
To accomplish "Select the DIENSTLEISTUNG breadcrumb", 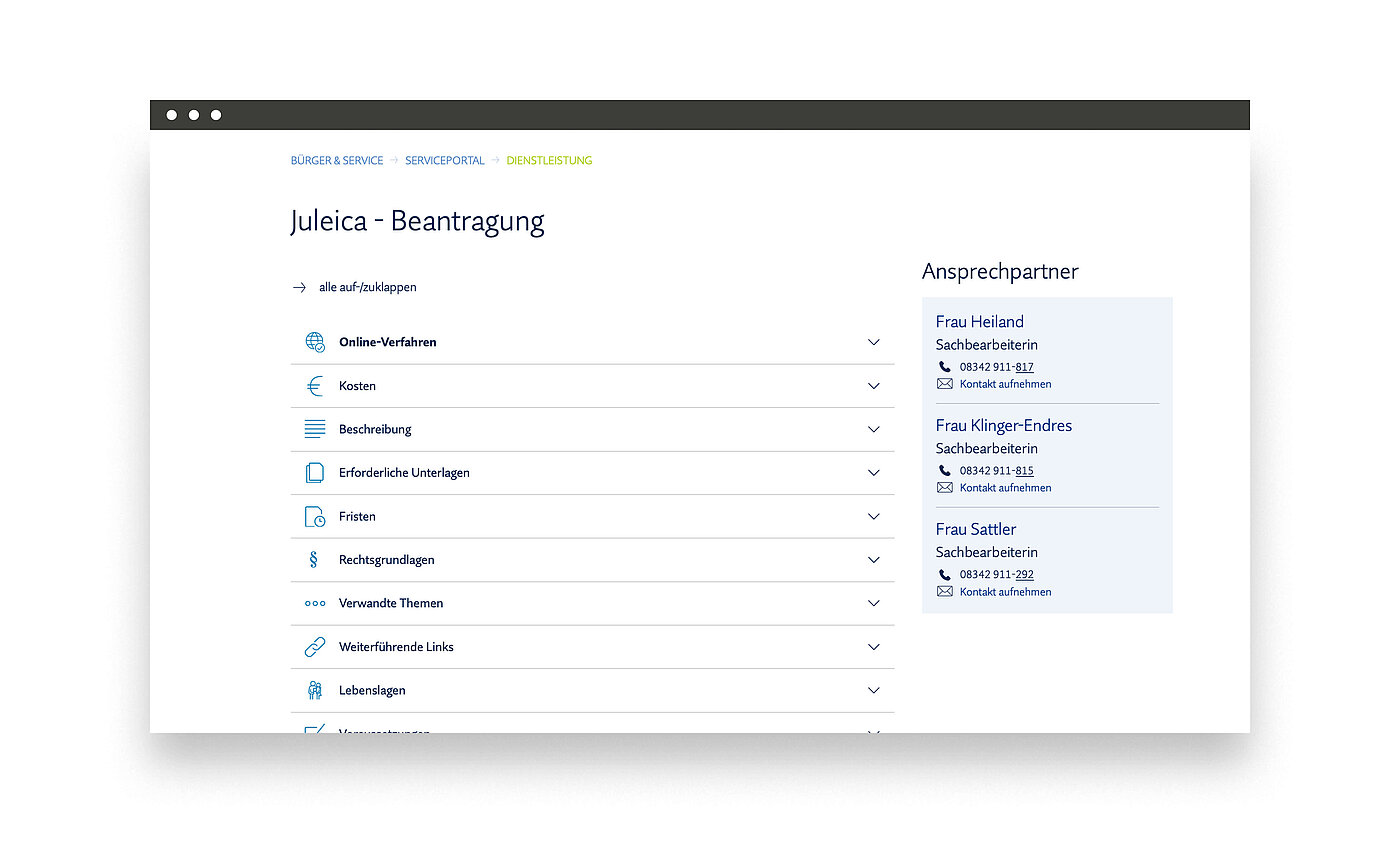I will (549, 160).
